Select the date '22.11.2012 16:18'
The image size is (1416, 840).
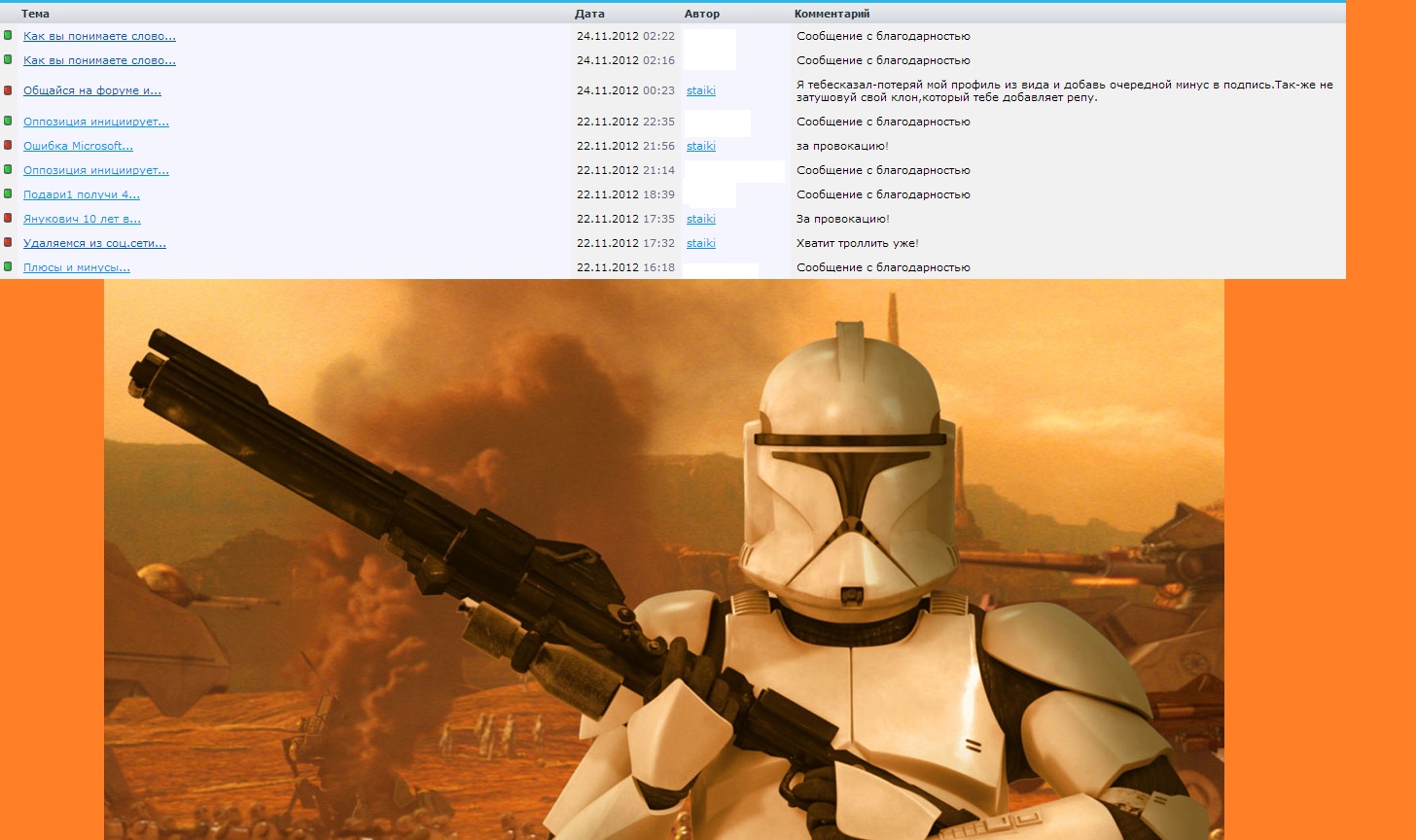click(x=625, y=267)
